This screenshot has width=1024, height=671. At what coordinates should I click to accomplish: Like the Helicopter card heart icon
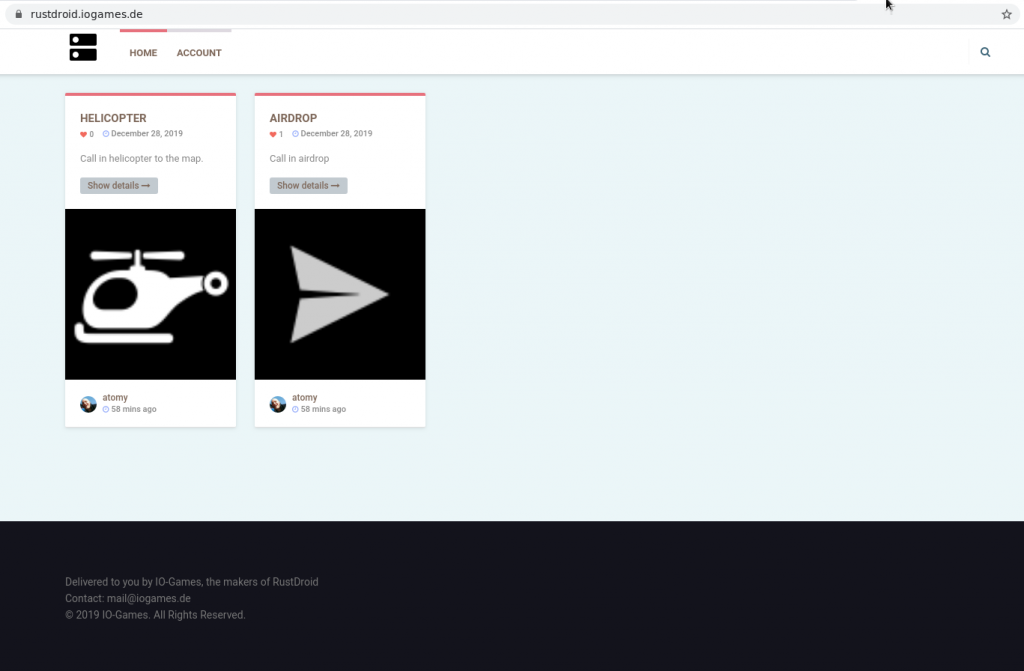pyautogui.click(x=84, y=135)
